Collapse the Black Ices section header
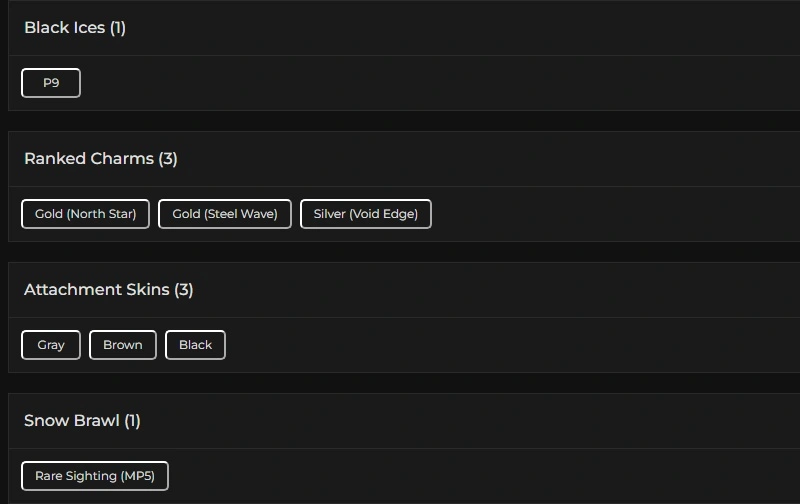The height and width of the screenshot is (504, 800). [x=64, y=28]
